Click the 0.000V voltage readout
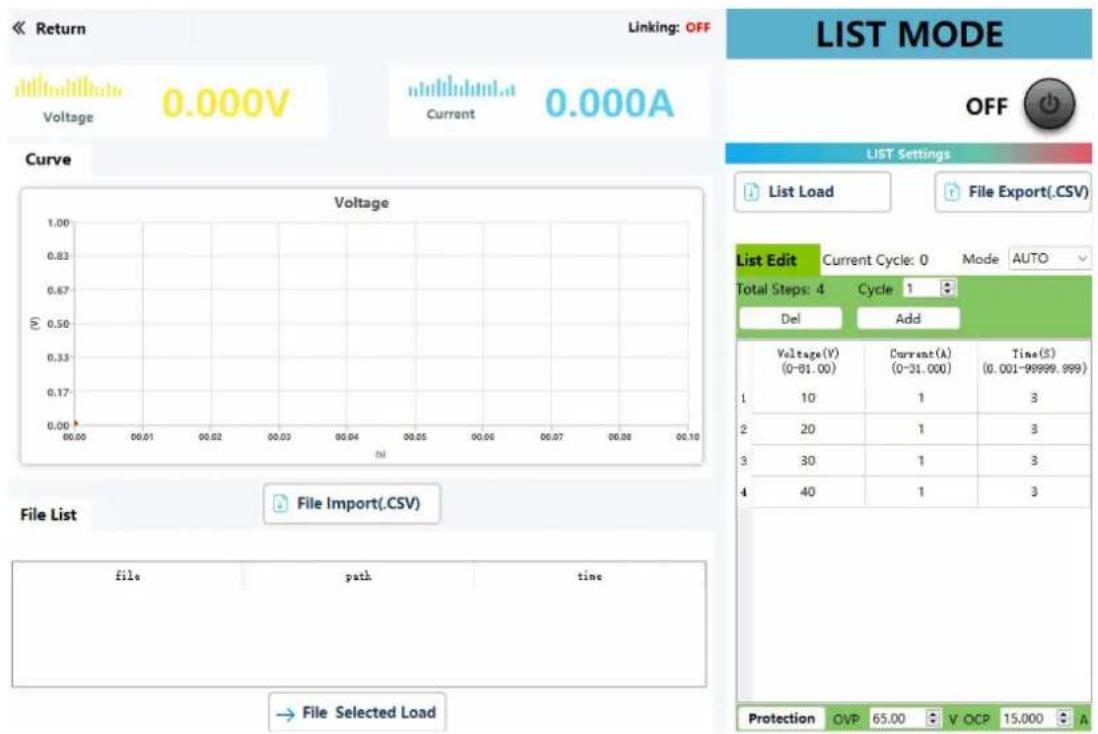Image resolution: width=1098 pixels, height=734 pixels. [225, 103]
